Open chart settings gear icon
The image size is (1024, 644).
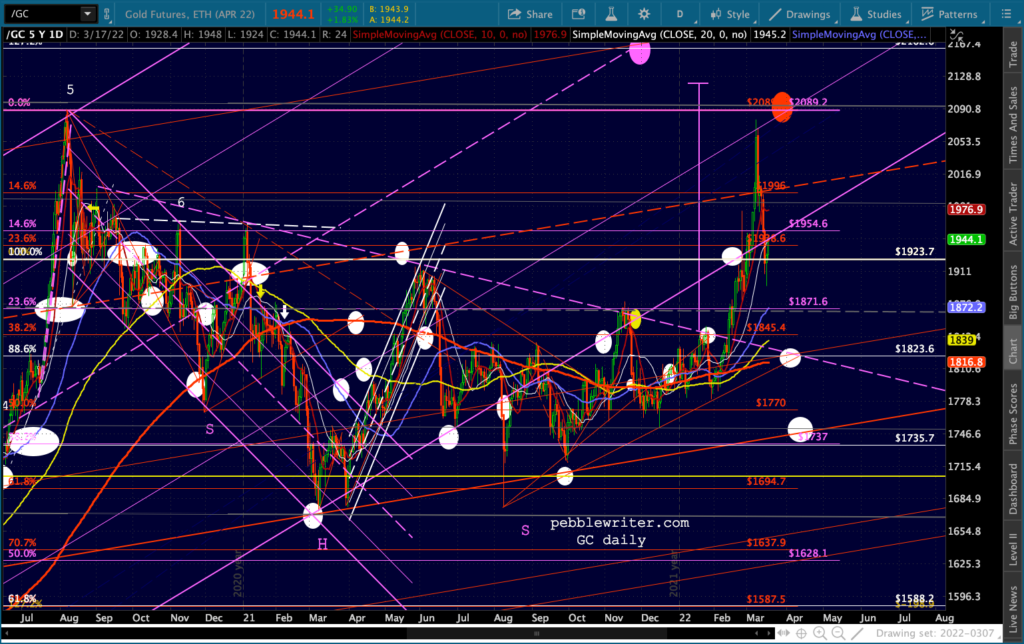point(644,14)
